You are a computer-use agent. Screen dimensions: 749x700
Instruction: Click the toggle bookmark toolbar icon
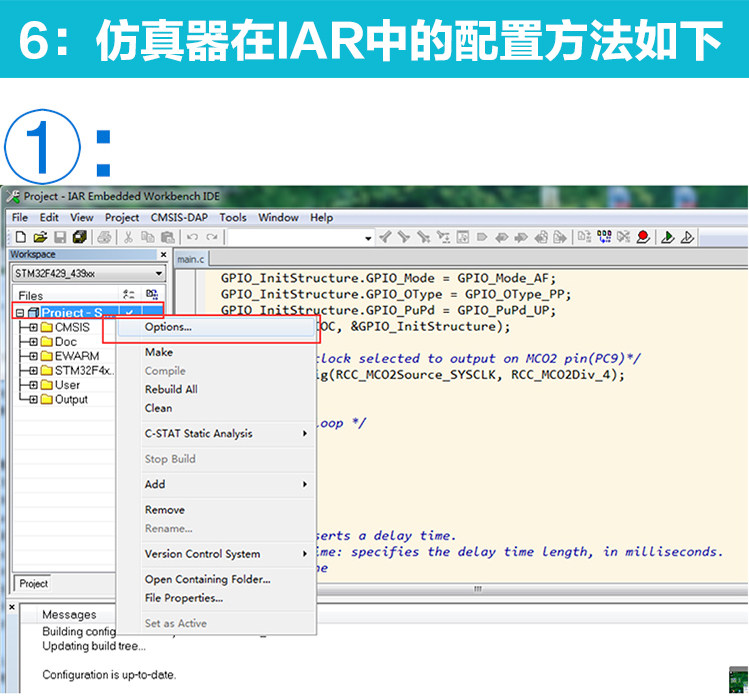pyautogui.click(x=482, y=237)
